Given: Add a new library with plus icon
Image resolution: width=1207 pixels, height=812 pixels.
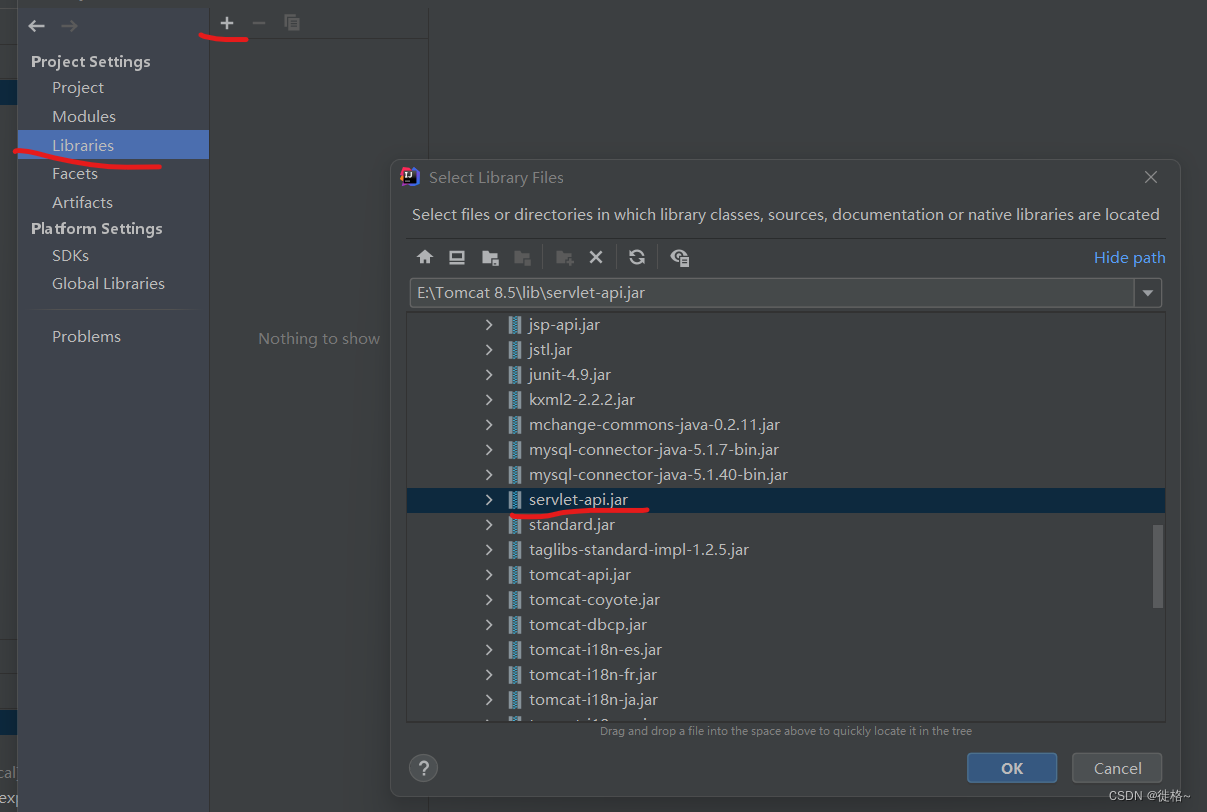Looking at the screenshot, I should (x=227, y=22).
